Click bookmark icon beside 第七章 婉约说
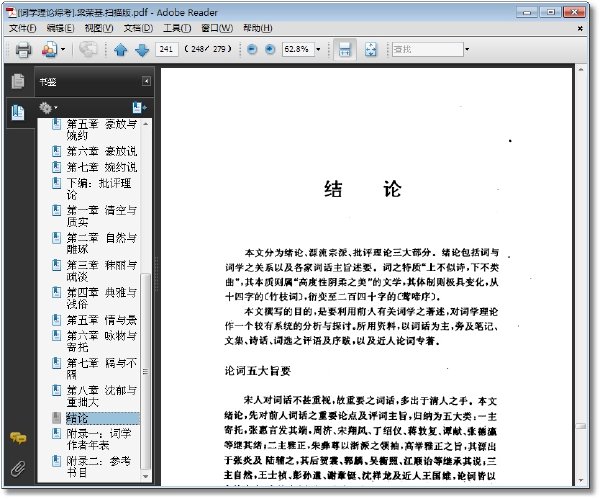This screenshot has width=600, height=499. pos(57,167)
